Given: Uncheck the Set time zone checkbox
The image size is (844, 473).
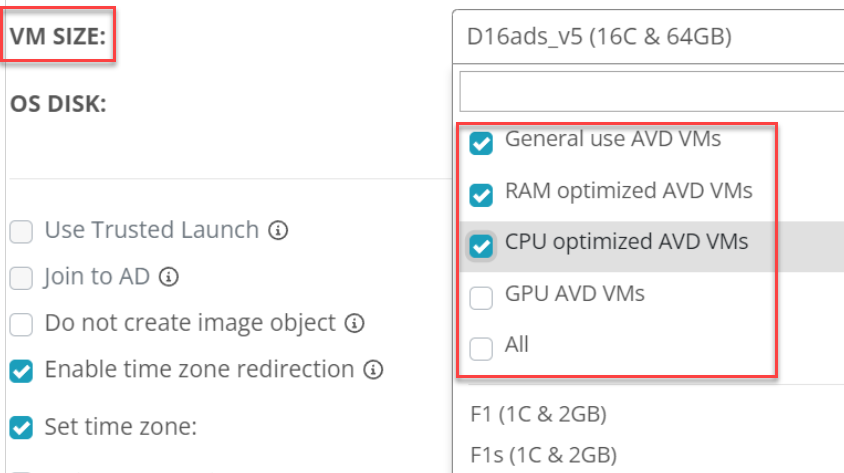Looking at the screenshot, I should pos(21,427).
